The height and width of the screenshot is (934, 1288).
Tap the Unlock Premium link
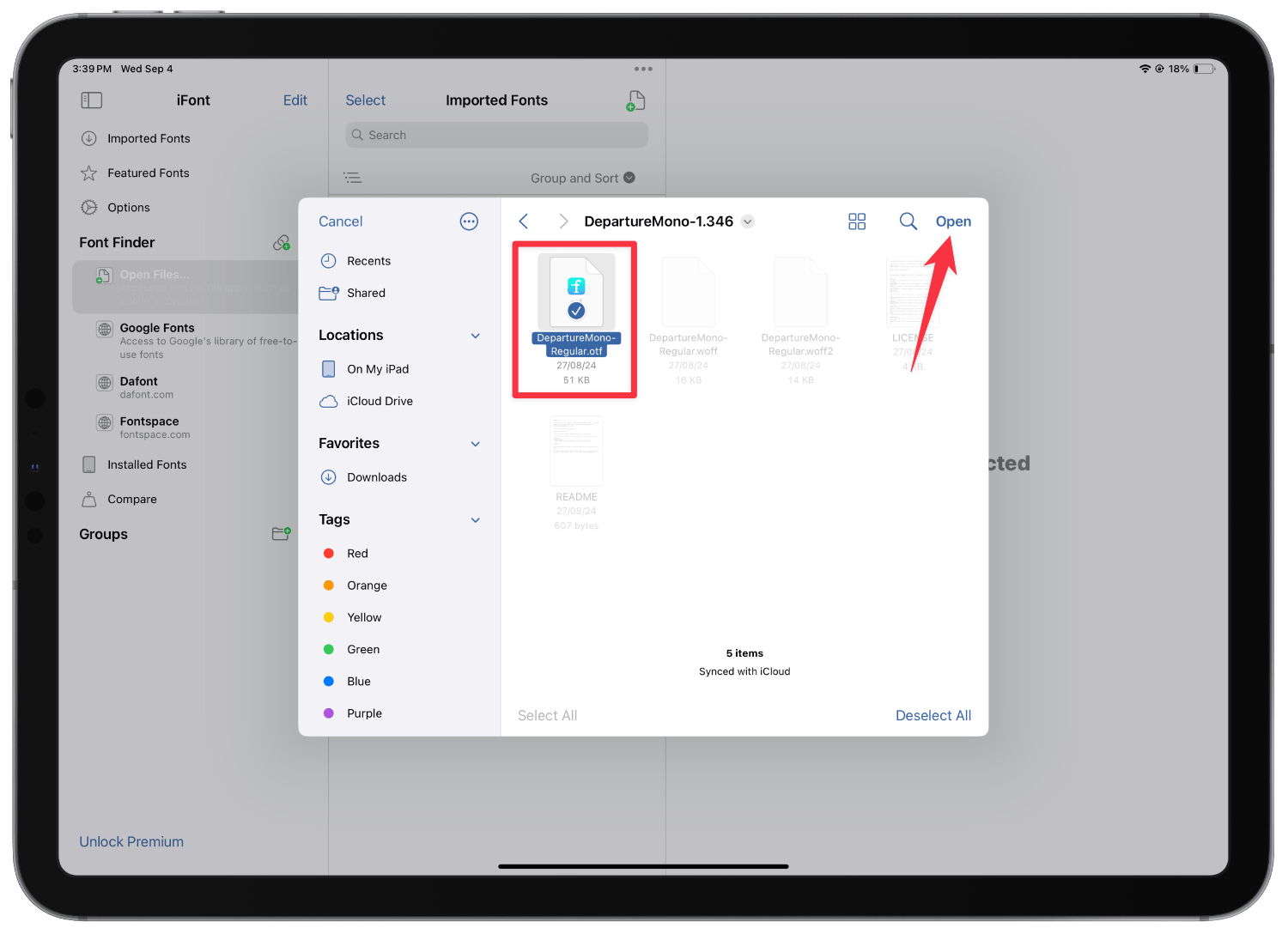tap(131, 841)
